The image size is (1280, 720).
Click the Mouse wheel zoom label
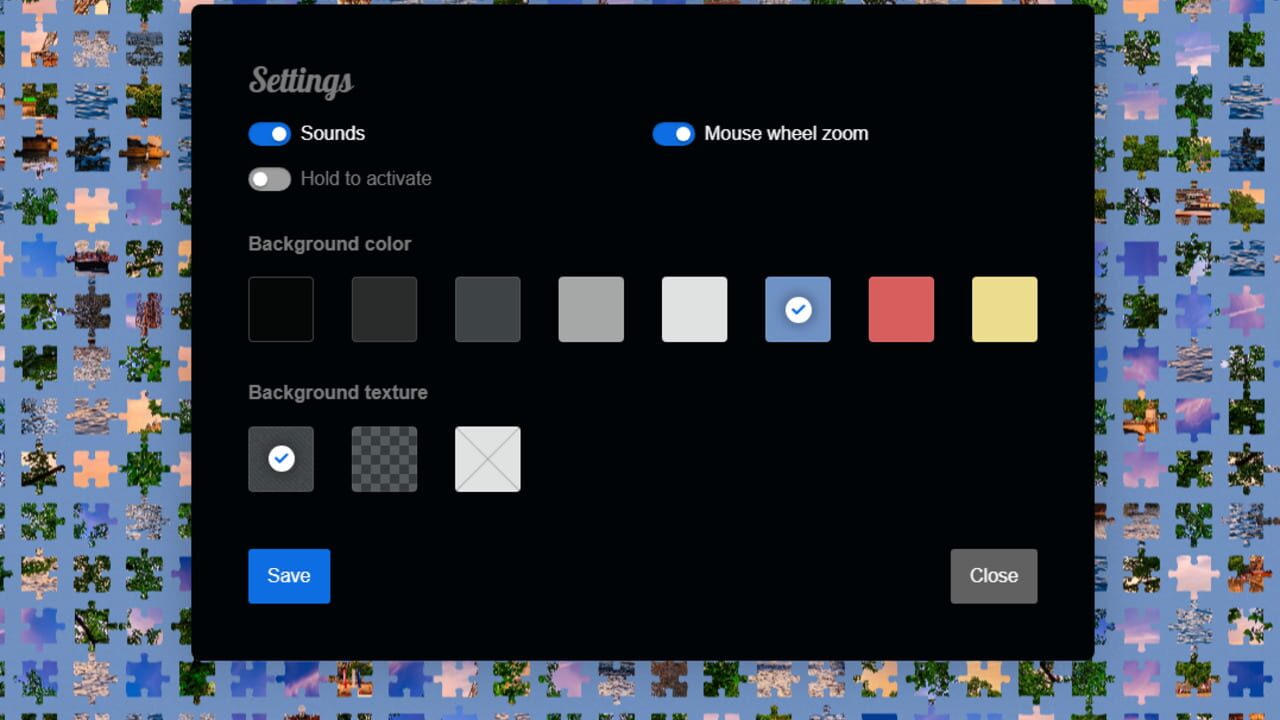point(786,134)
